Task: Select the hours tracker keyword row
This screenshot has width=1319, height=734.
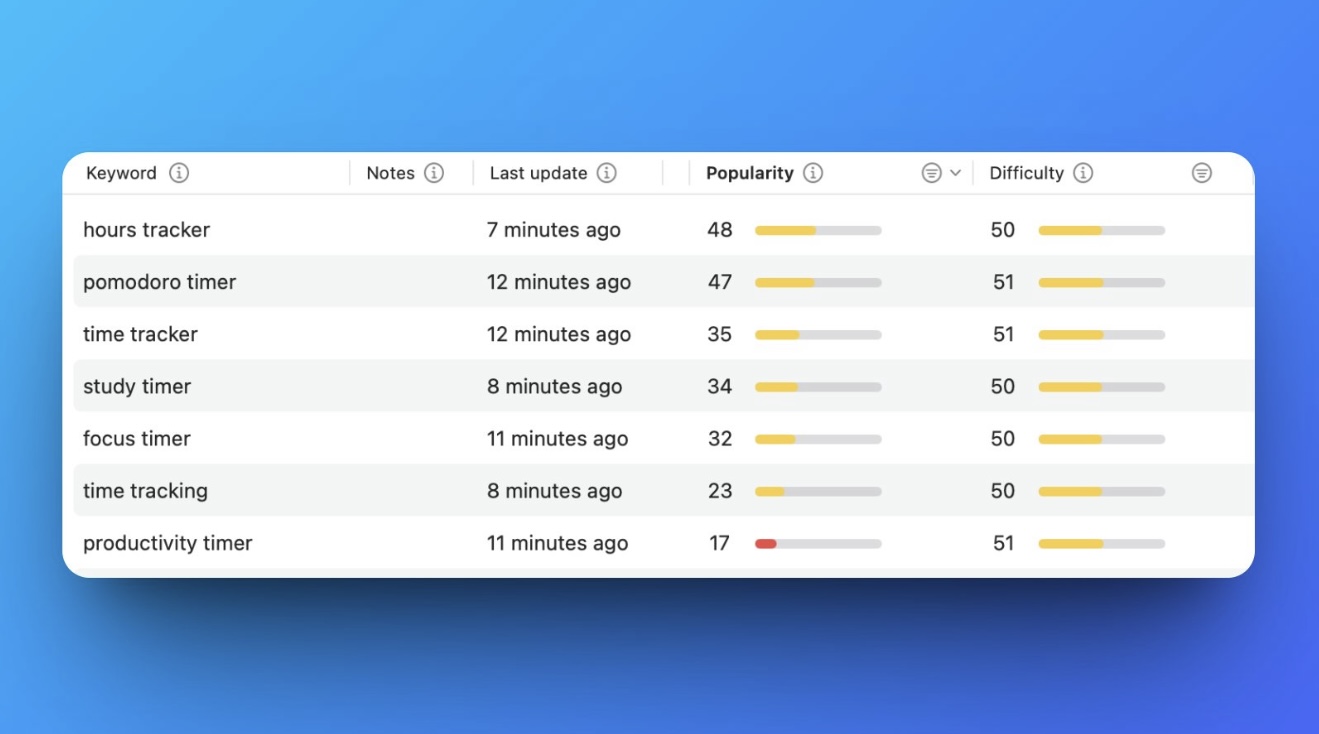Action: (x=146, y=230)
